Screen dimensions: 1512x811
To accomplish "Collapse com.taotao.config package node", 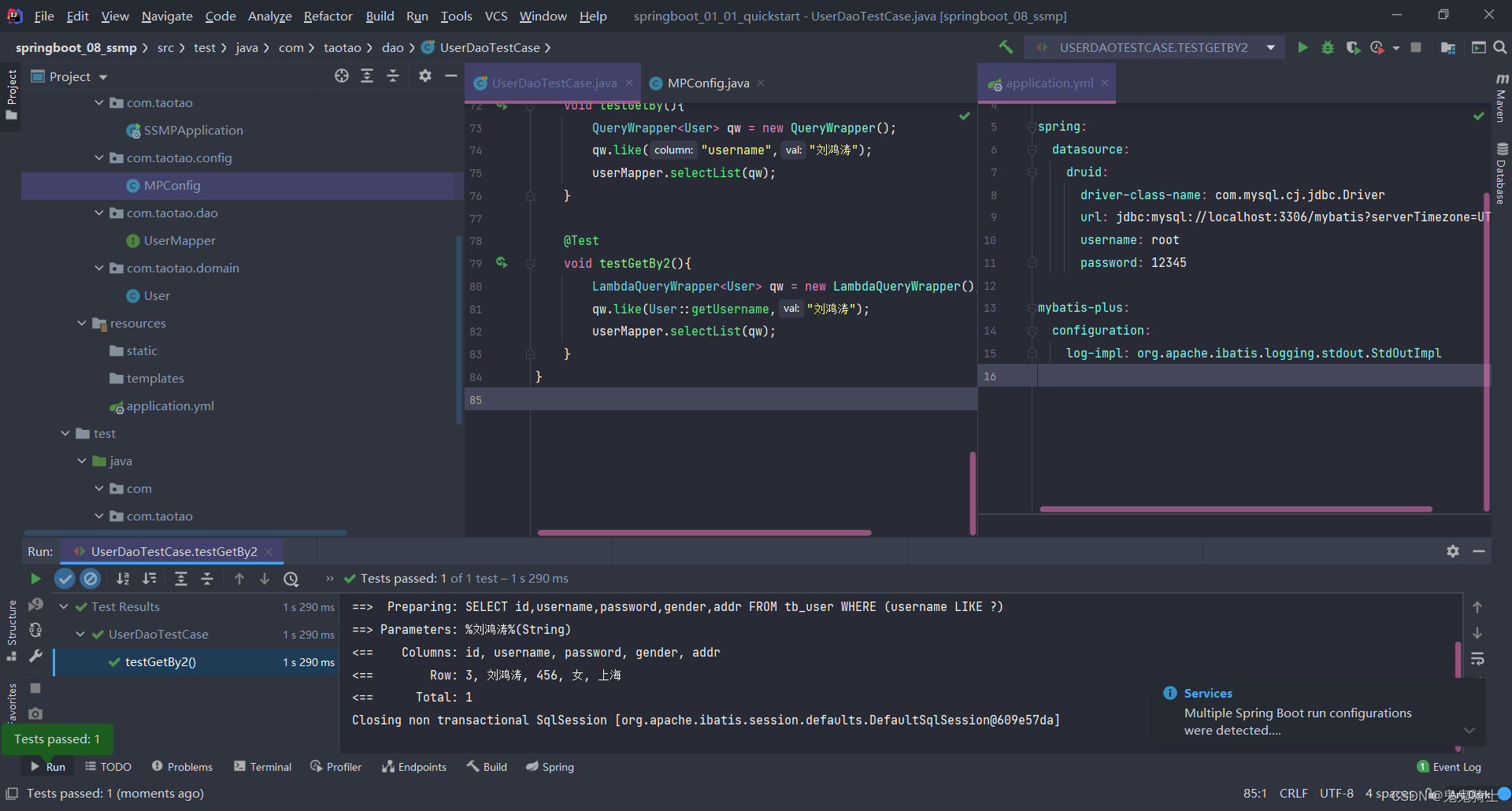I will (99, 157).
